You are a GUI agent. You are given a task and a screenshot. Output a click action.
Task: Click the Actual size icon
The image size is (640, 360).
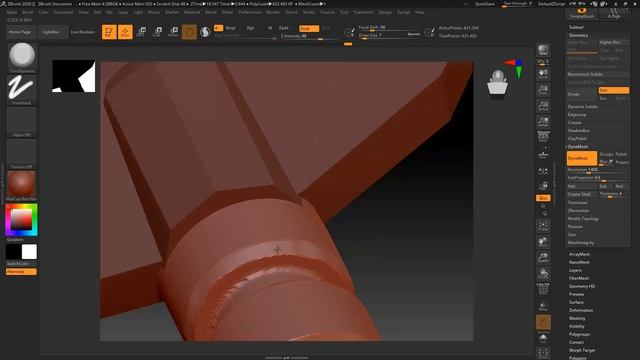pyautogui.click(x=543, y=106)
